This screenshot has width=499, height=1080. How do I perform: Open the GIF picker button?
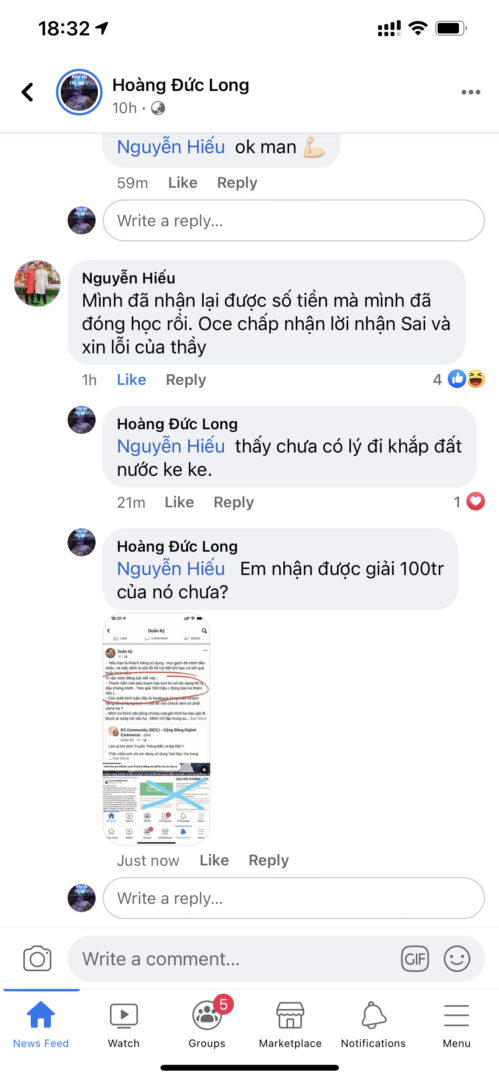[415, 959]
